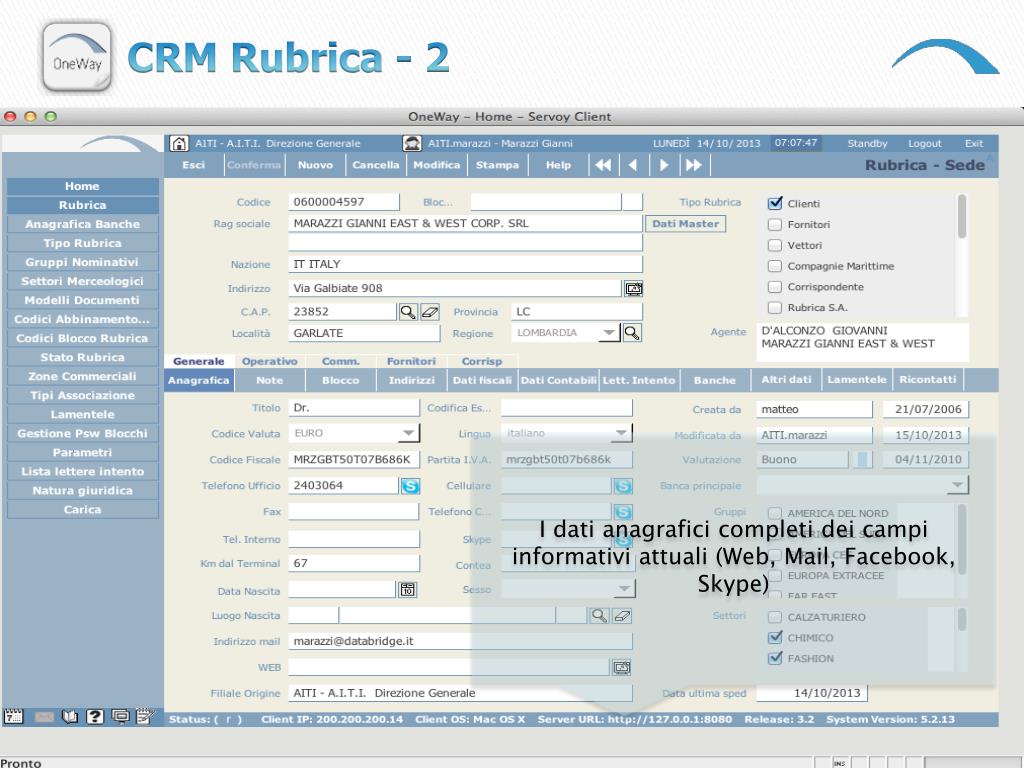
Task: Clear Luogo Nascita with eraser icon
Action: point(622,615)
